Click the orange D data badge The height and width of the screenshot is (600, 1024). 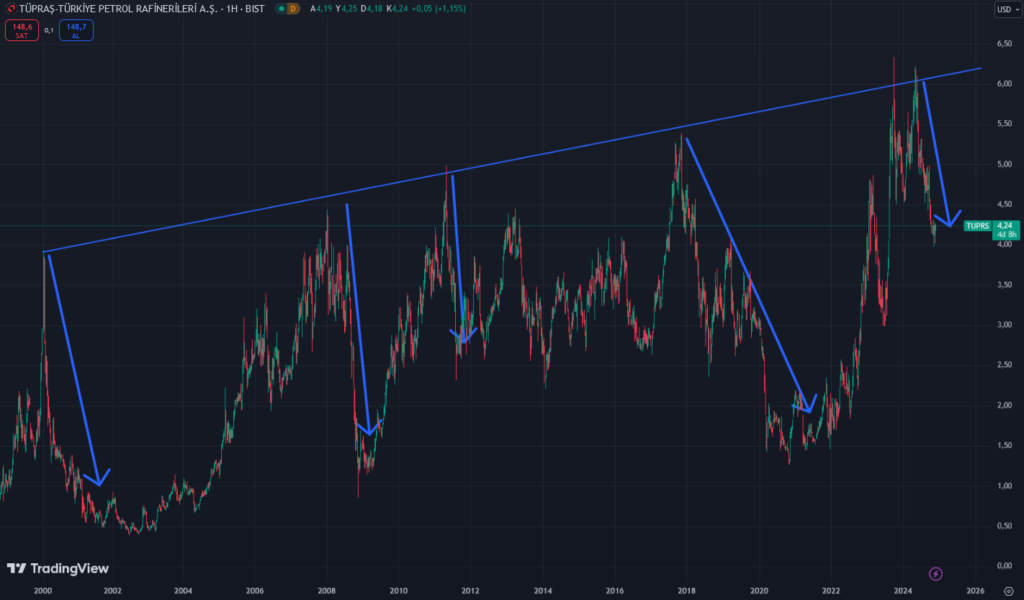(x=293, y=8)
